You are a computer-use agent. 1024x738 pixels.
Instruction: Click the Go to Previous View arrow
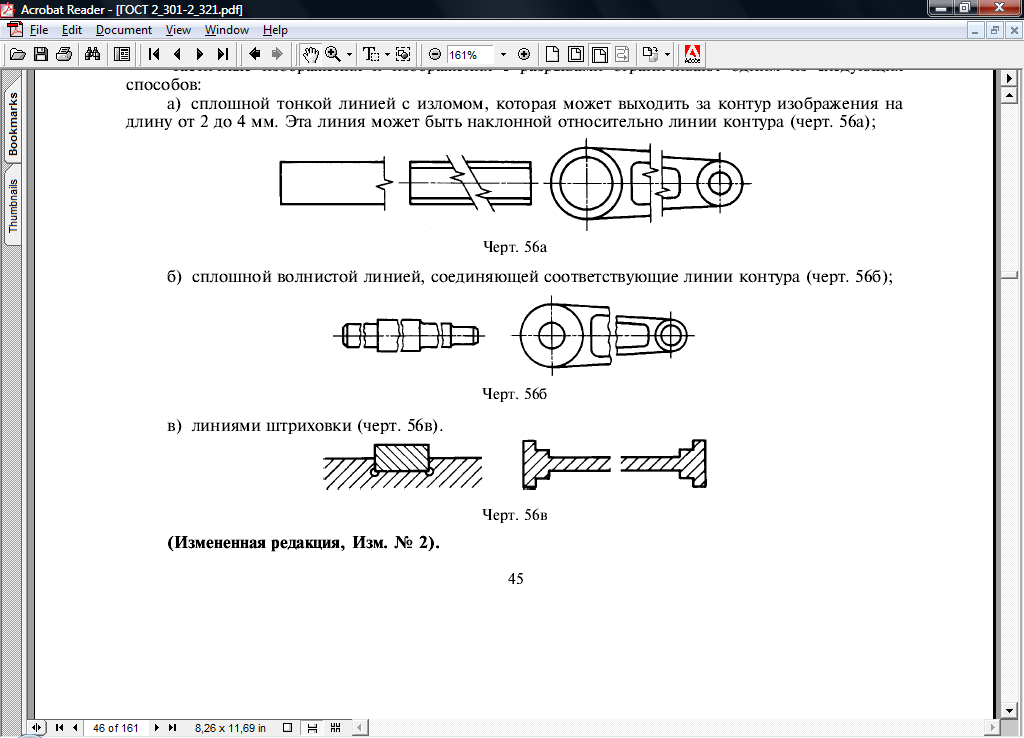pos(255,54)
